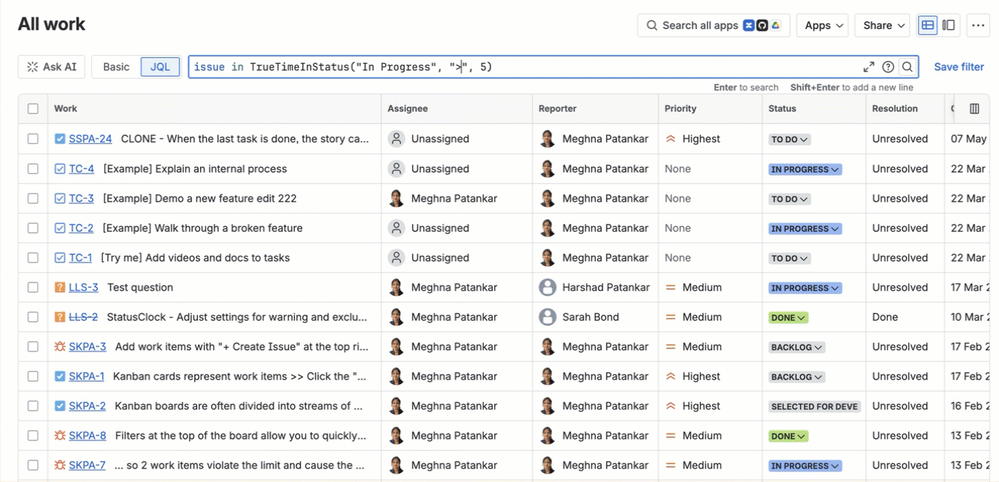Open the Apps dropdown
This screenshot has height=482, width=999.
pyautogui.click(x=823, y=25)
